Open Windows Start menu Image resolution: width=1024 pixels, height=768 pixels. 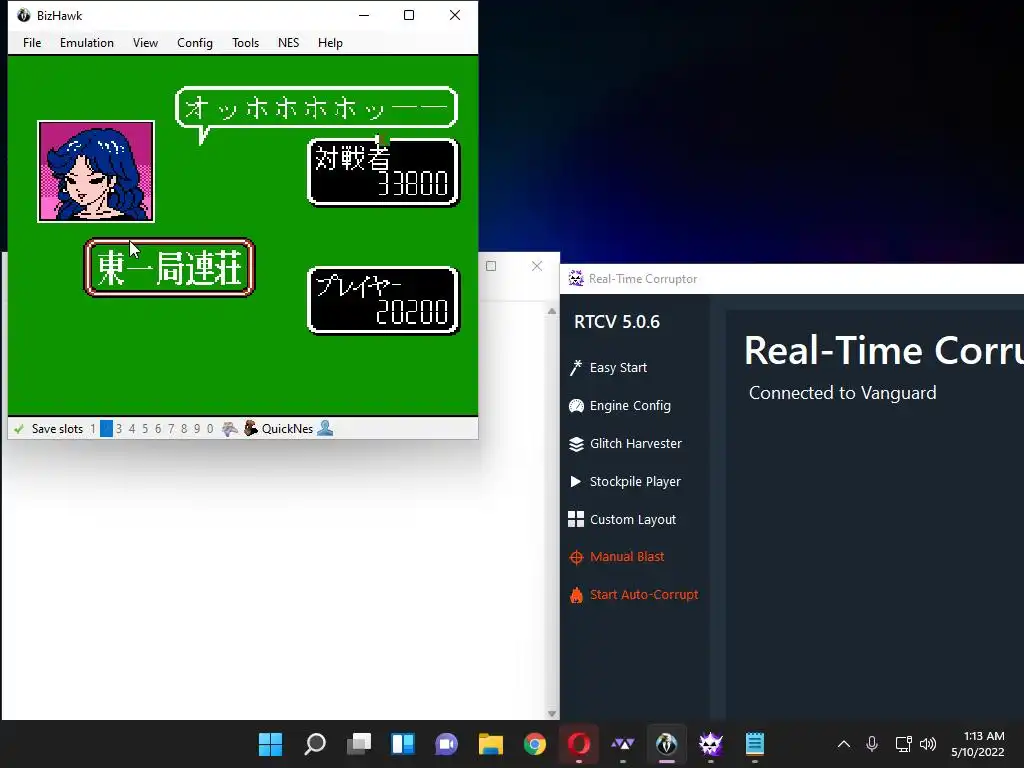coord(270,744)
